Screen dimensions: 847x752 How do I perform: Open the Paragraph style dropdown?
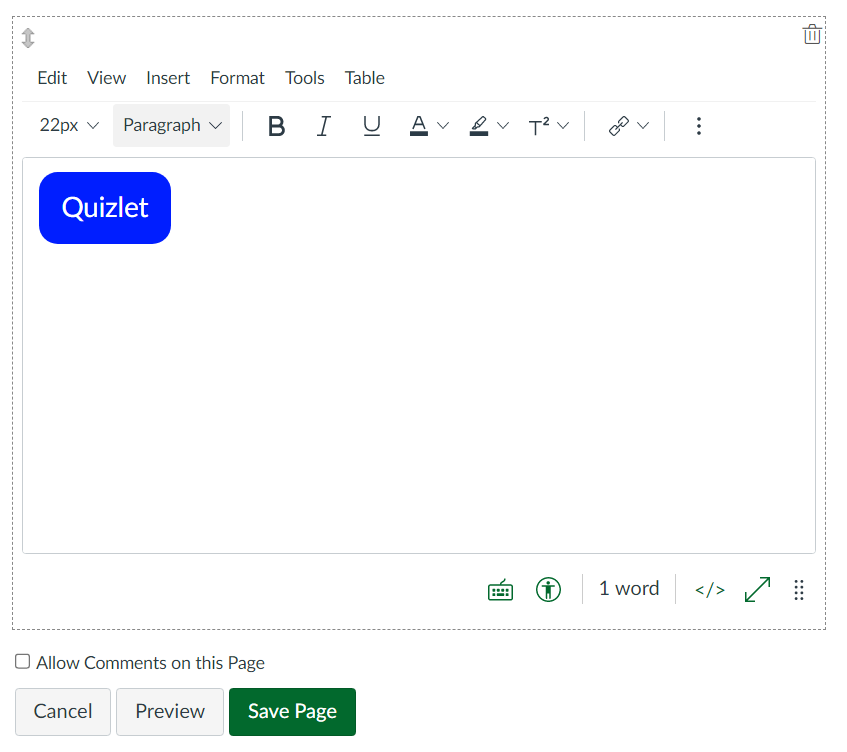point(171,125)
